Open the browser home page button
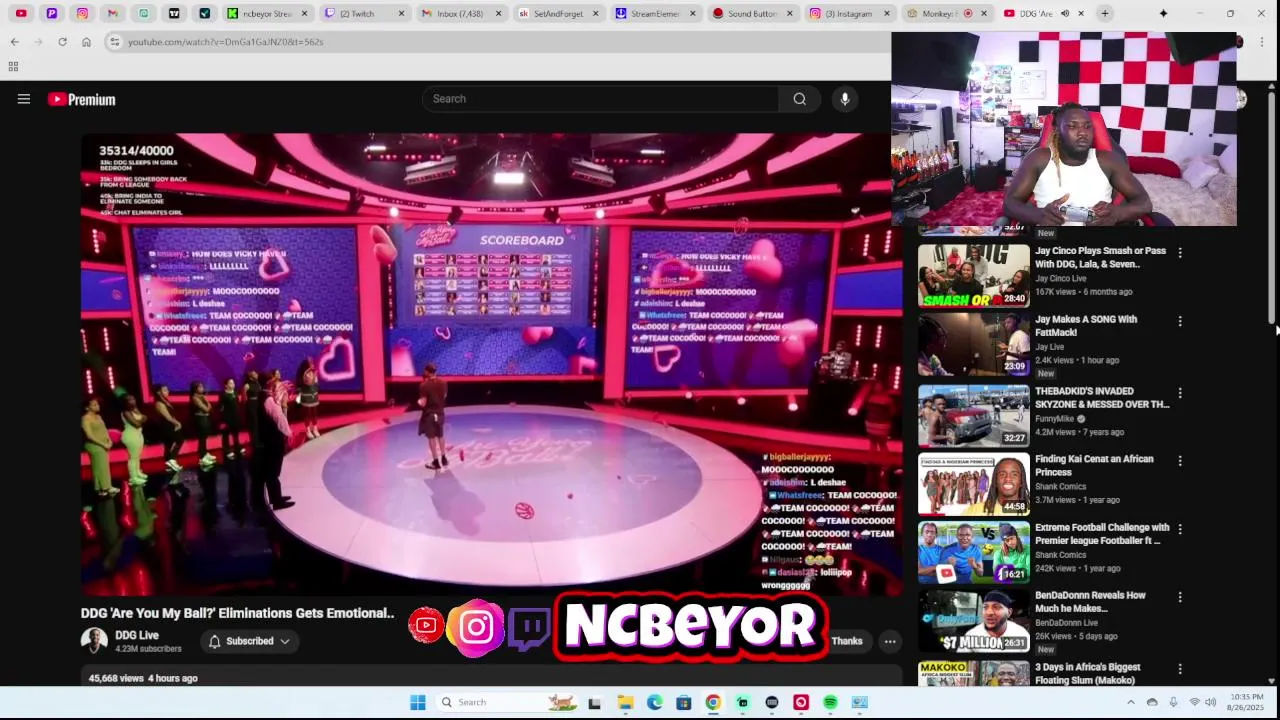1280x720 pixels. coord(86,42)
